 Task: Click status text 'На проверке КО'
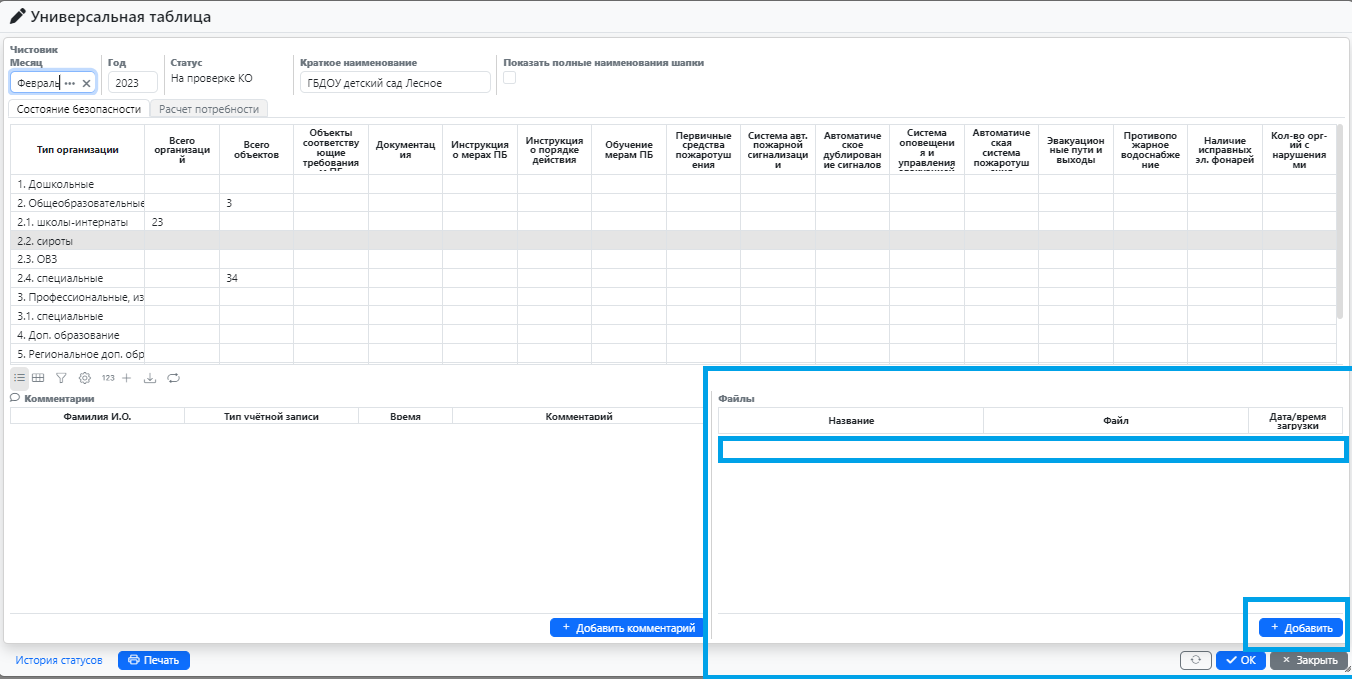[212, 78]
